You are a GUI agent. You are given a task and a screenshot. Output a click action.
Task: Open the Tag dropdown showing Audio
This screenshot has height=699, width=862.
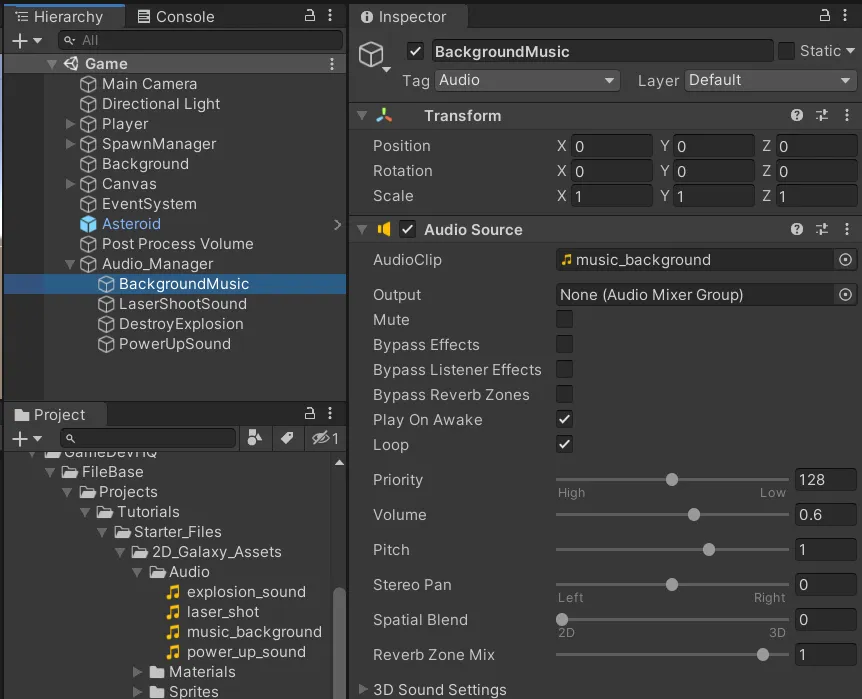pos(527,80)
